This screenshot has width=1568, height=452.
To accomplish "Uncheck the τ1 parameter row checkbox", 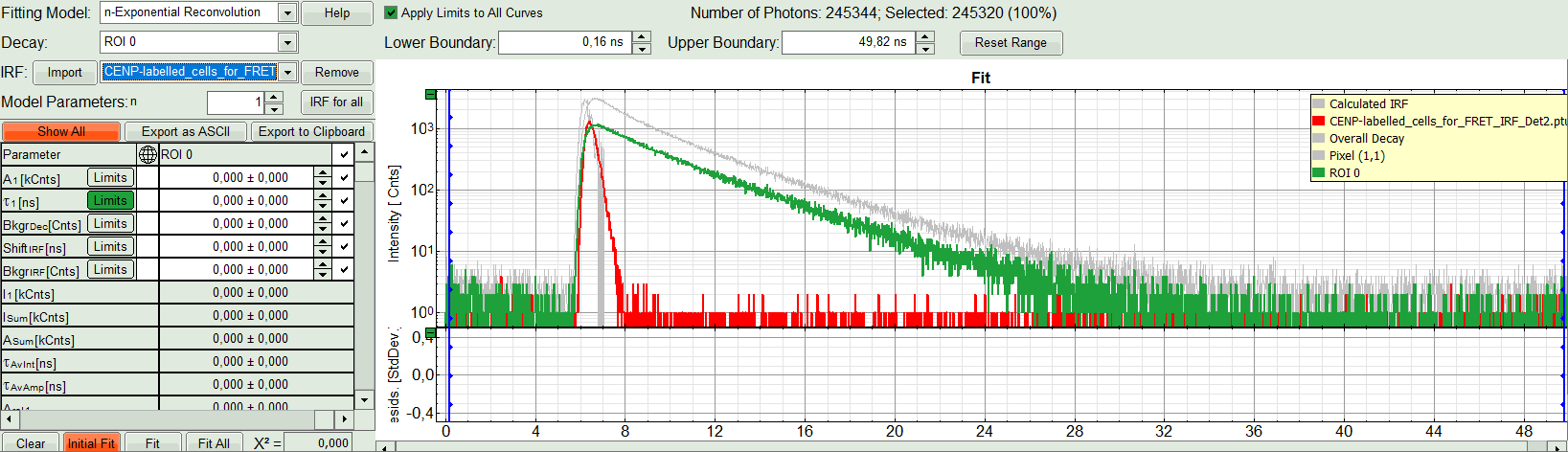I will point(344,200).
